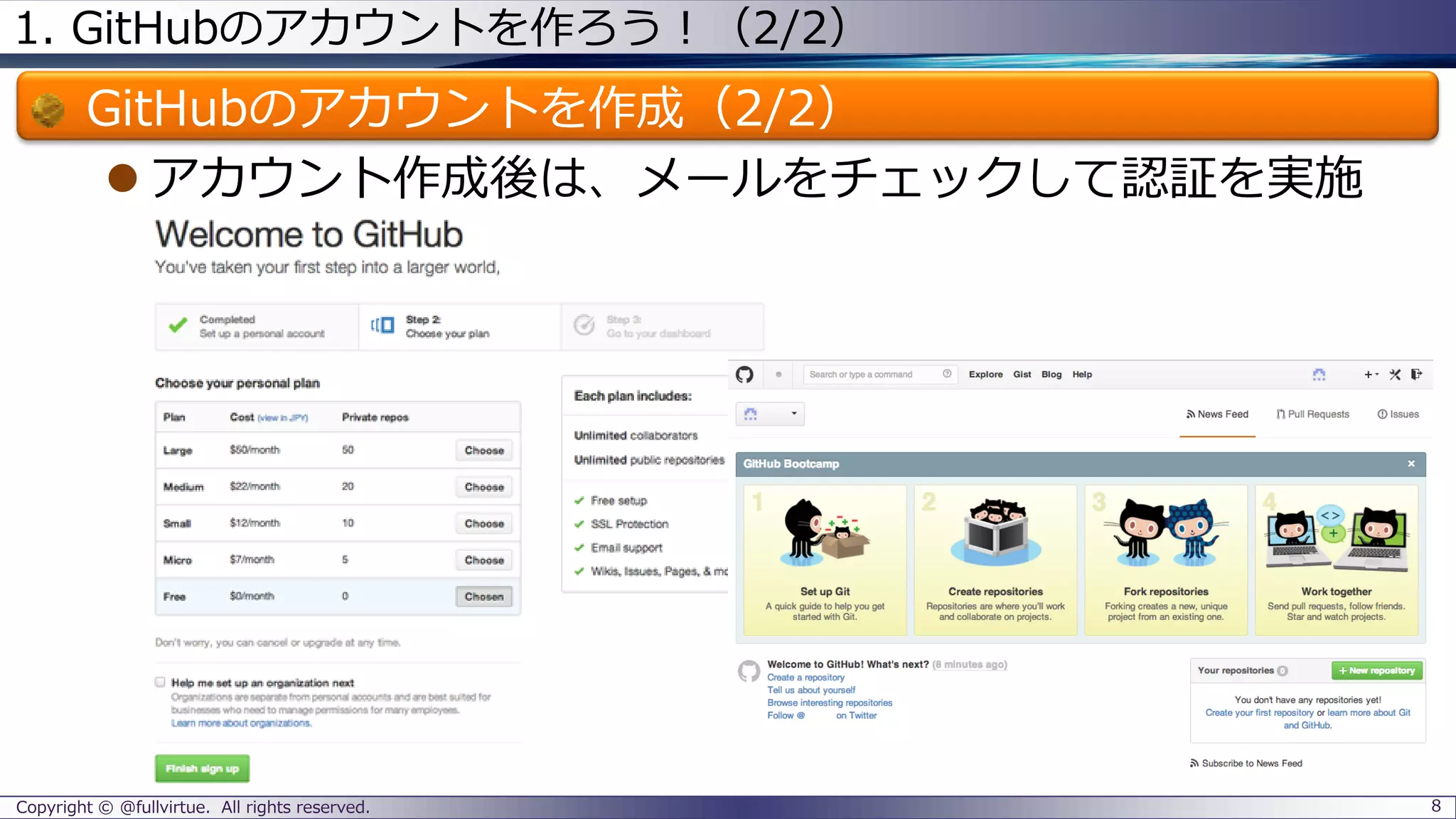Switch to the Issues tab
Viewport: 1456px width, 819px height.
click(x=1398, y=414)
